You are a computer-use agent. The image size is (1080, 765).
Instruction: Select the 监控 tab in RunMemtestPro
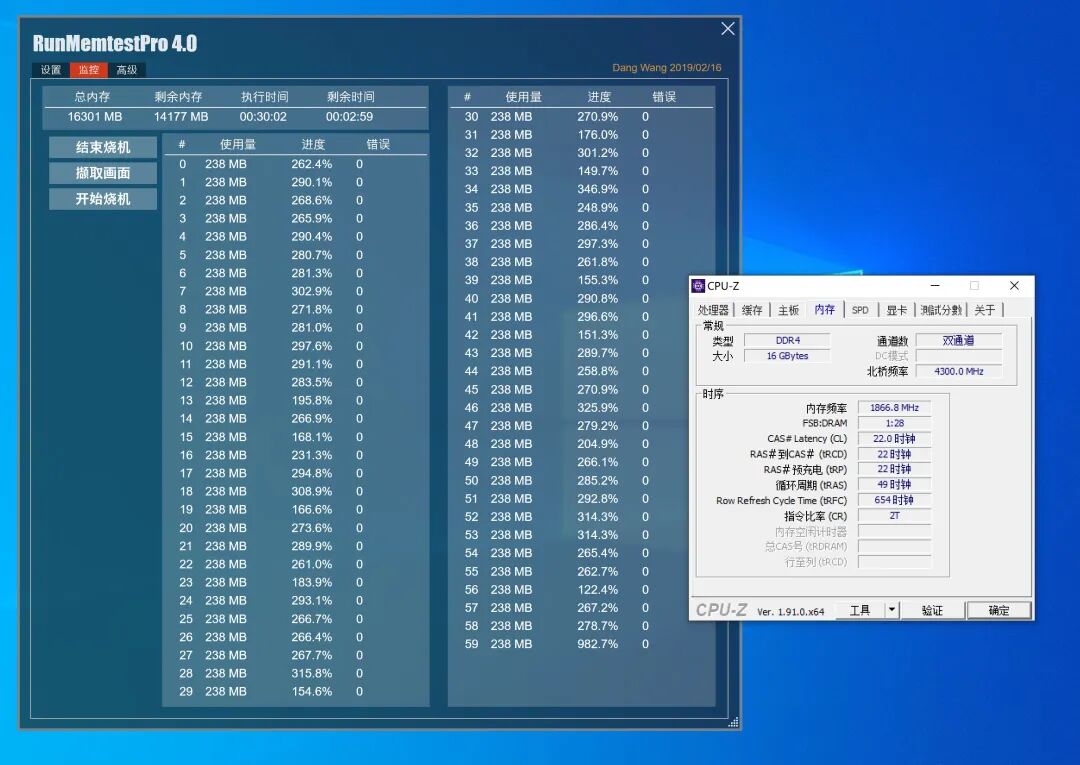click(88, 69)
